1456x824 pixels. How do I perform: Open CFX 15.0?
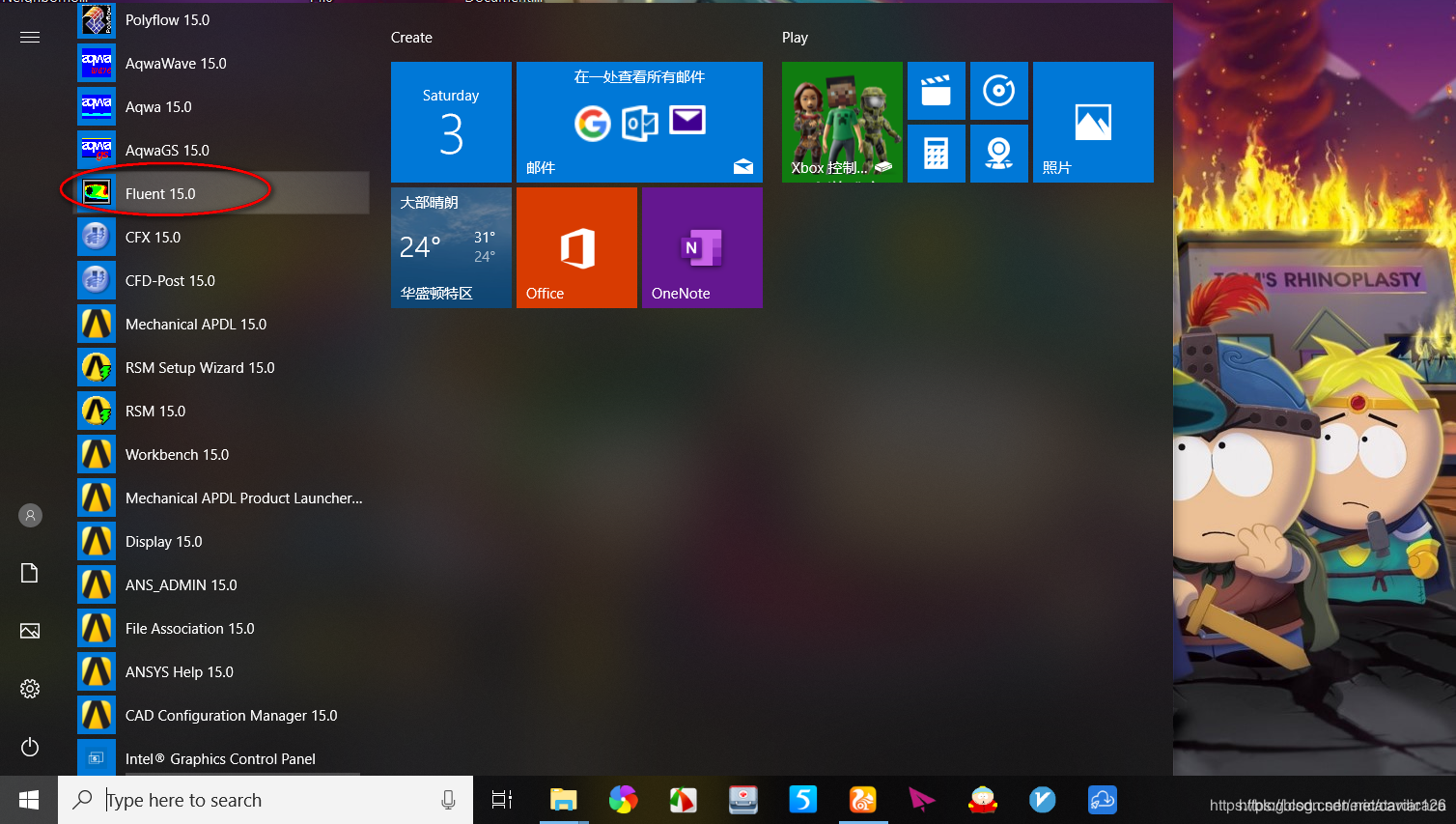(222, 237)
